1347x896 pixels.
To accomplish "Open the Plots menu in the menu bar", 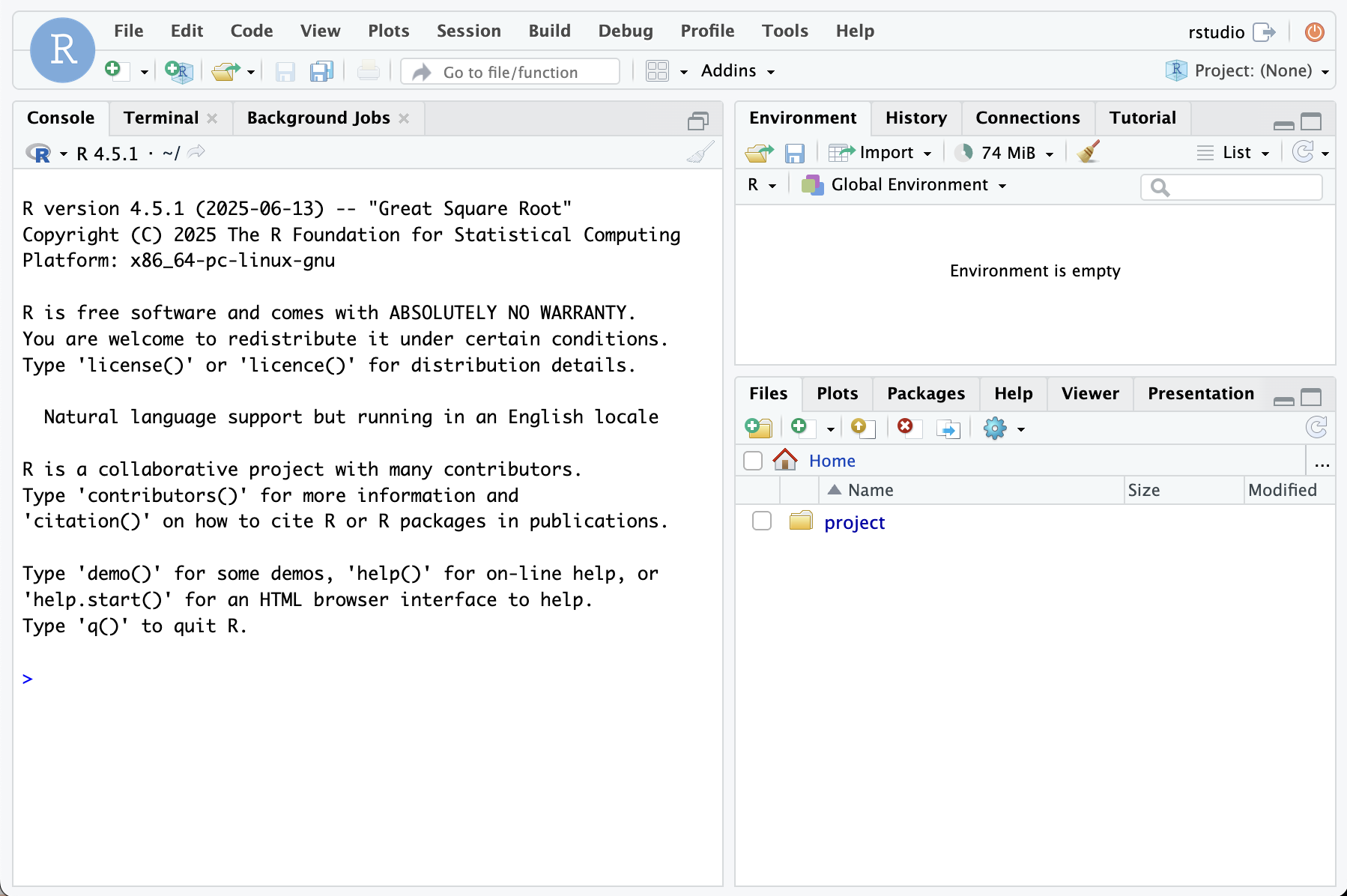I will tap(388, 31).
